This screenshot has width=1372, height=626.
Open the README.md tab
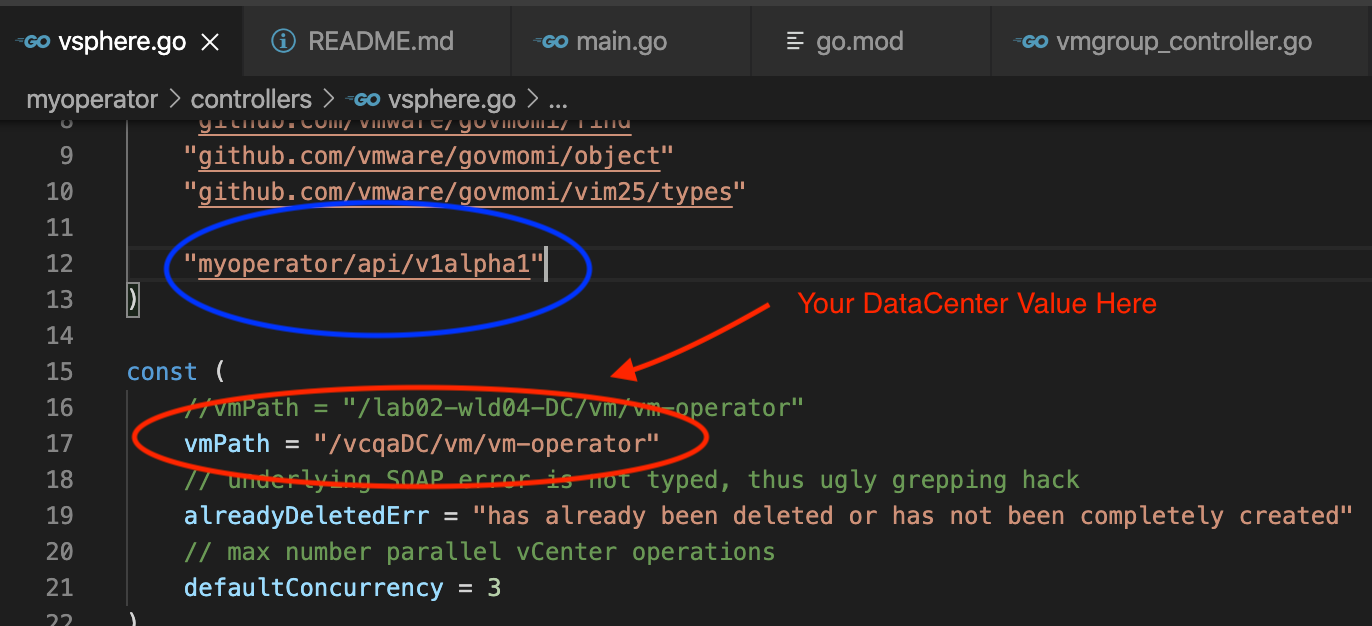click(375, 41)
